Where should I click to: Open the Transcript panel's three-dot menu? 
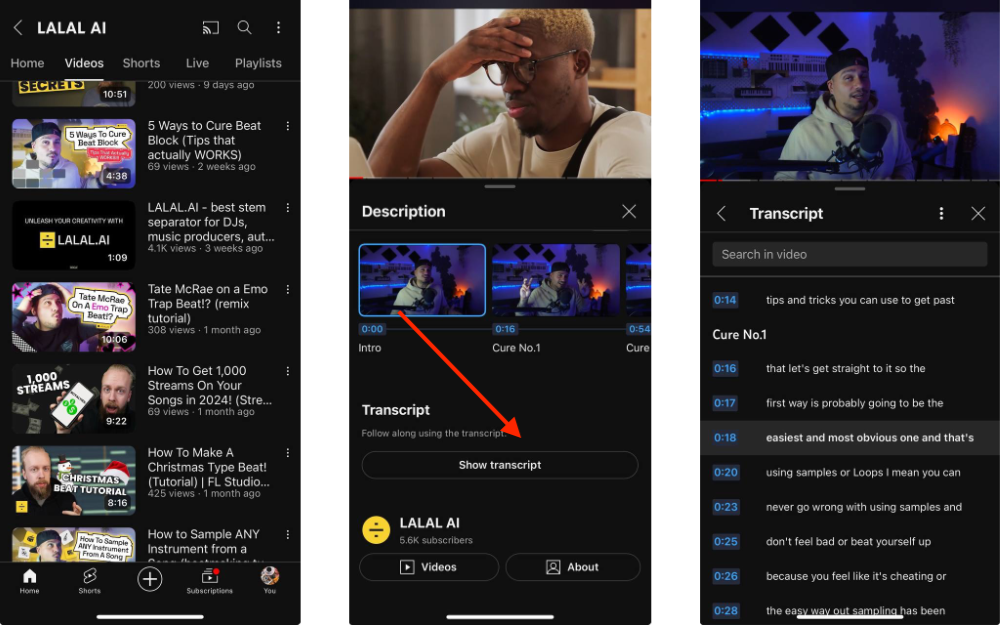point(941,214)
